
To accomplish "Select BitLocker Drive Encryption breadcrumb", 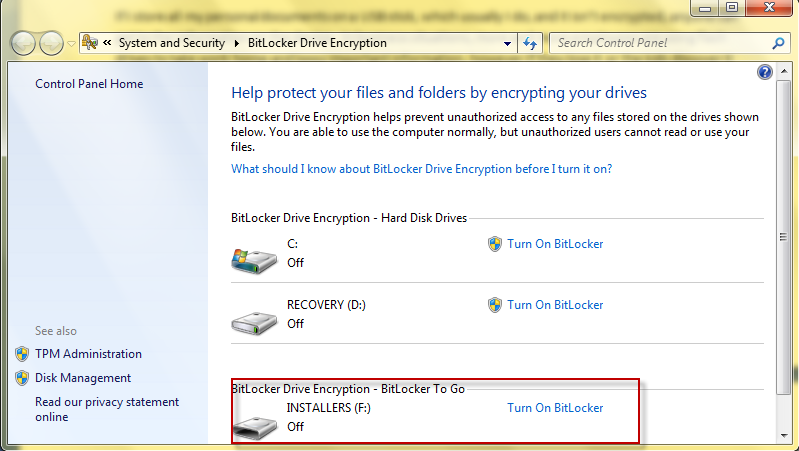I will 317,43.
